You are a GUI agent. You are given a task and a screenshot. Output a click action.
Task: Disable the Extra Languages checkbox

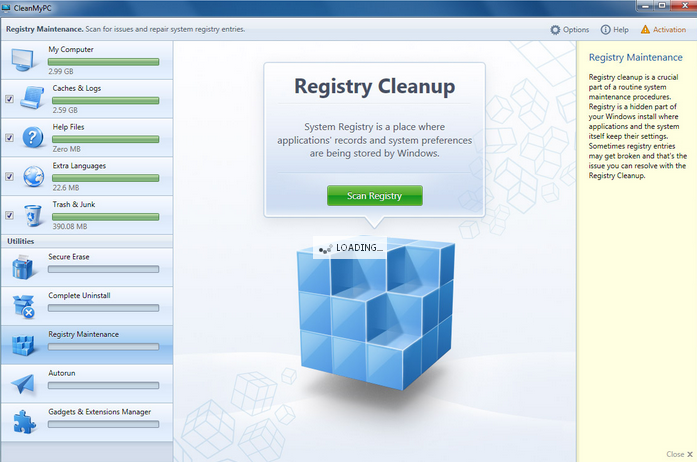click(9, 176)
